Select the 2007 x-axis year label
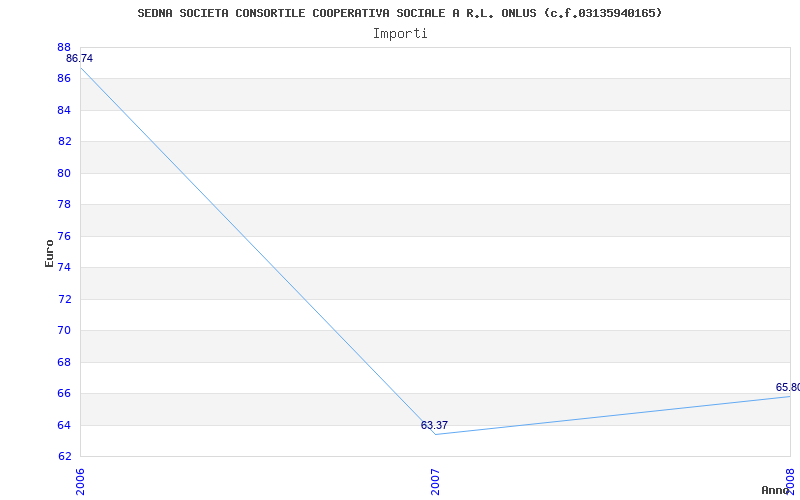This screenshot has height=500, width=800. [x=435, y=482]
